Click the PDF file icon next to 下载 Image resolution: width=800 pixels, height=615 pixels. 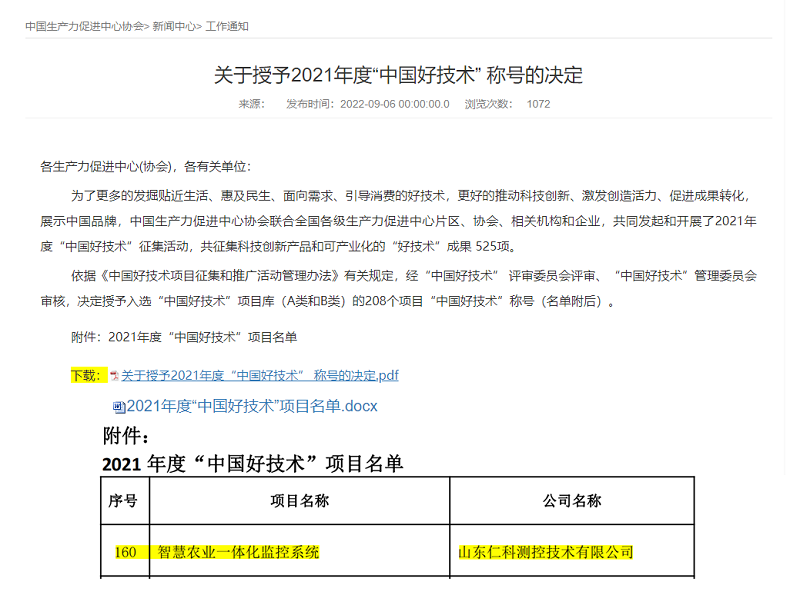coord(114,376)
